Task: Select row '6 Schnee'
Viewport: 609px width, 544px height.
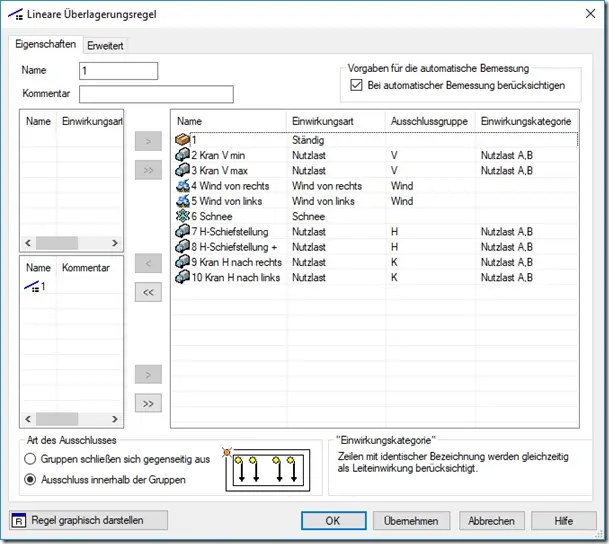Action: [375, 216]
